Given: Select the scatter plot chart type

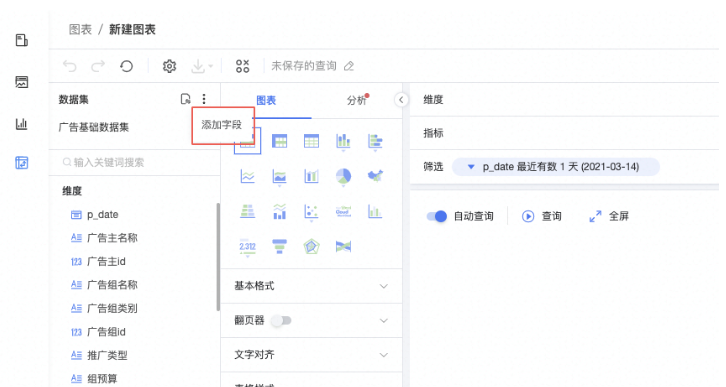Looking at the screenshot, I should tap(311, 212).
